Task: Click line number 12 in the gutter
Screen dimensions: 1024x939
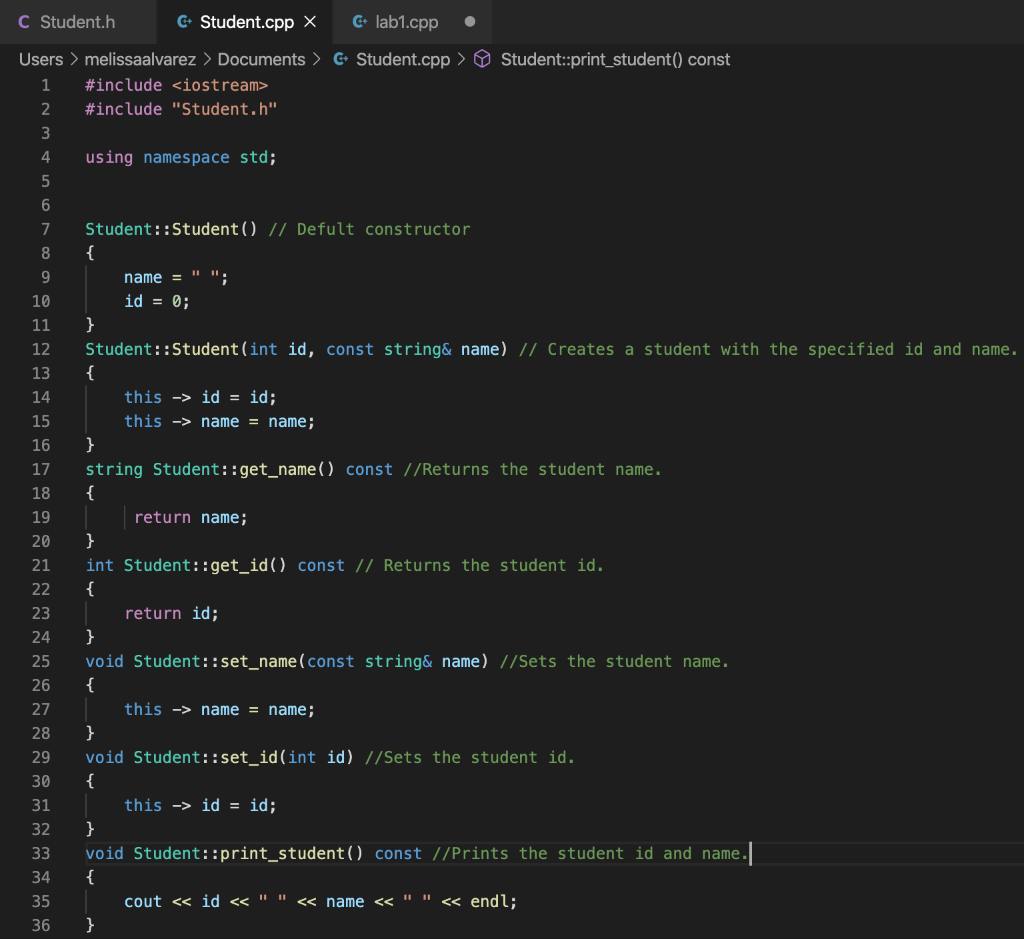Action: [40, 349]
